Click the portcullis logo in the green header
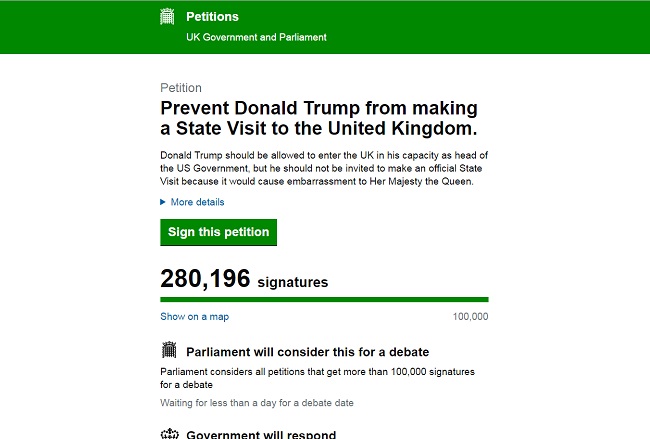Screen dimensions: 650x439 (168, 17)
